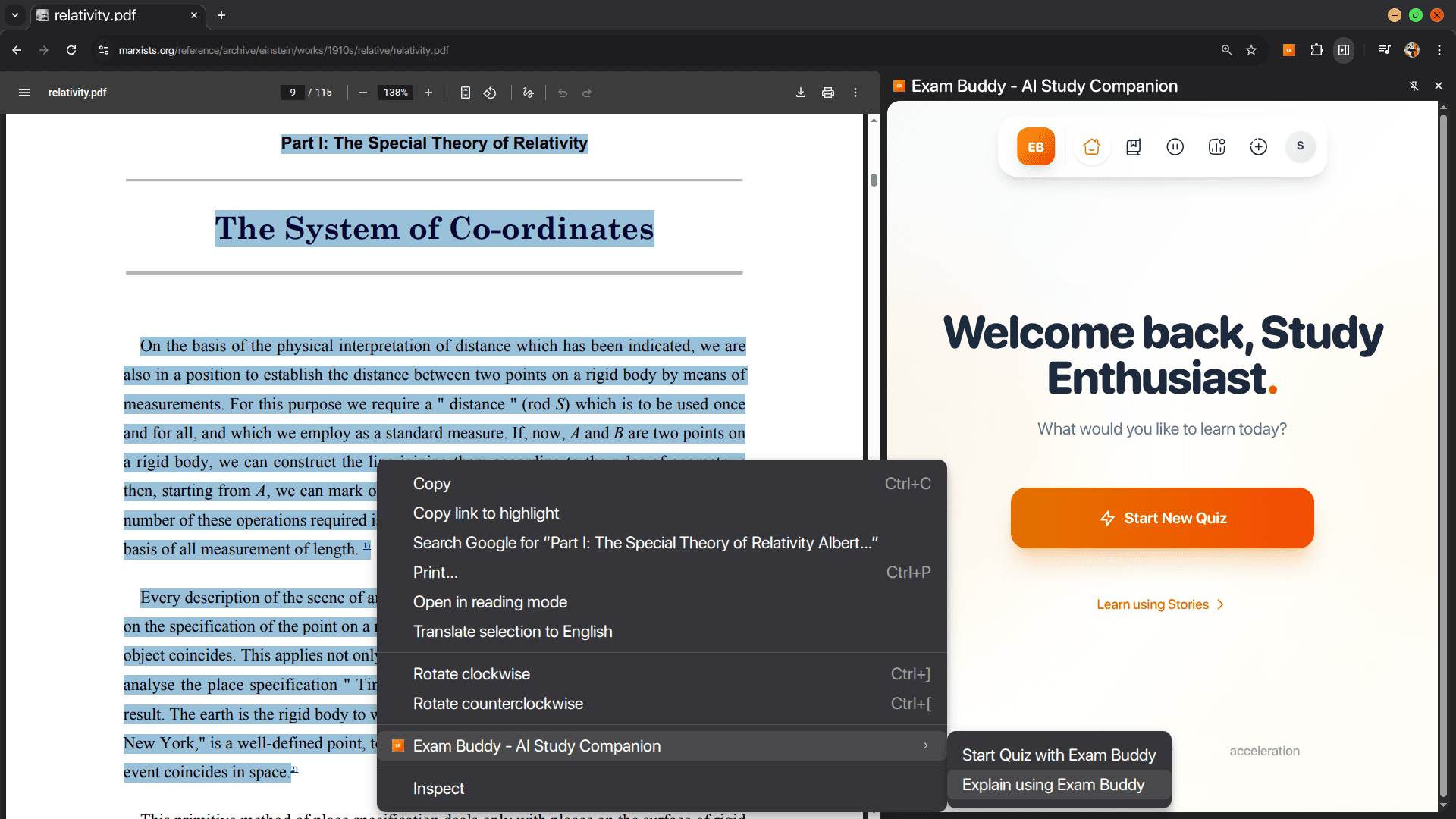The height and width of the screenshot is (819, 1456).
Task: Open the bookmarks icon in Exam Buddy
Action: (x=1133, y=147)
